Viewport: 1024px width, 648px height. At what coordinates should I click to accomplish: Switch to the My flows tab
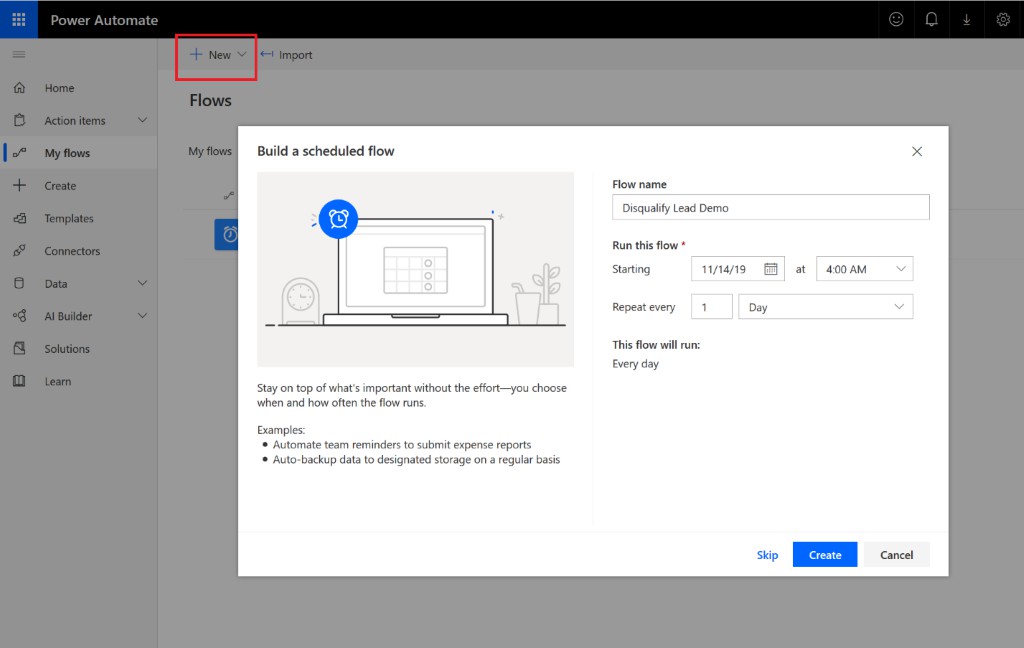tap(210, 152)
